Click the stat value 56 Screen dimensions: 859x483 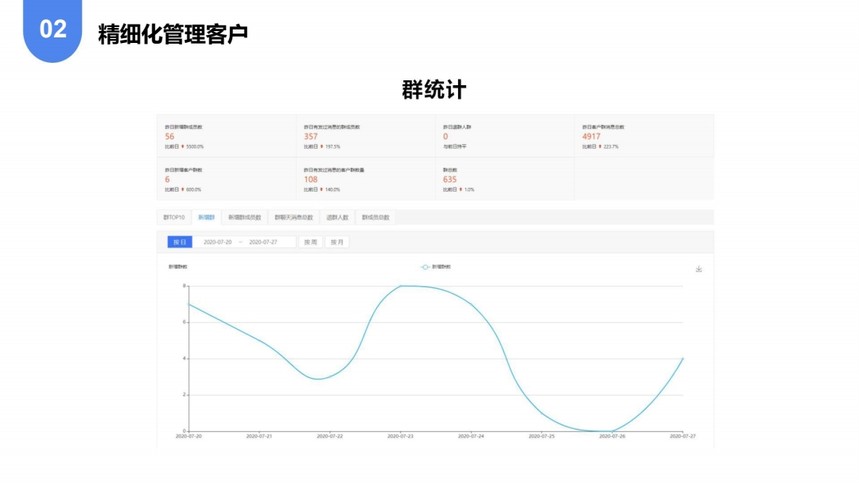[x=170, y=136]
